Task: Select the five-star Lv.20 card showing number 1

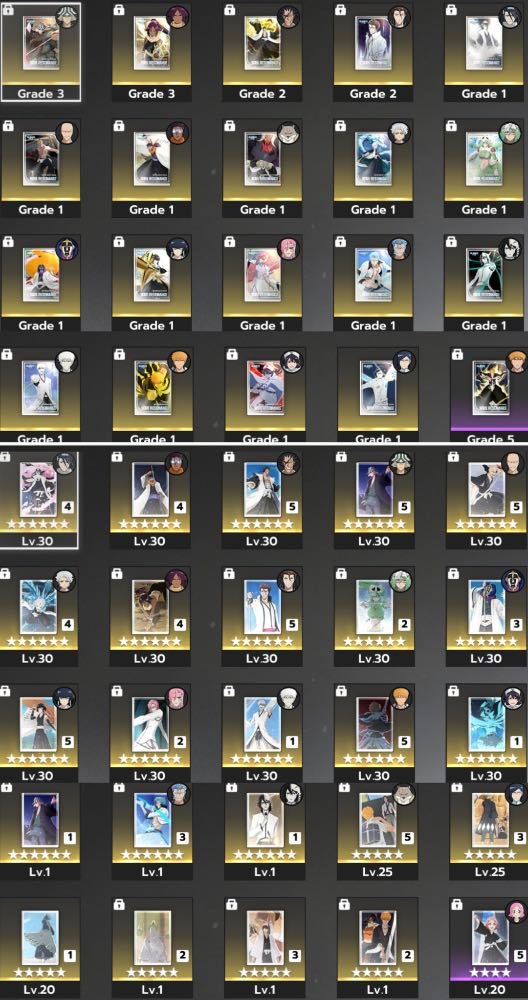Action: pyautogui.click(x=41, y=948)
